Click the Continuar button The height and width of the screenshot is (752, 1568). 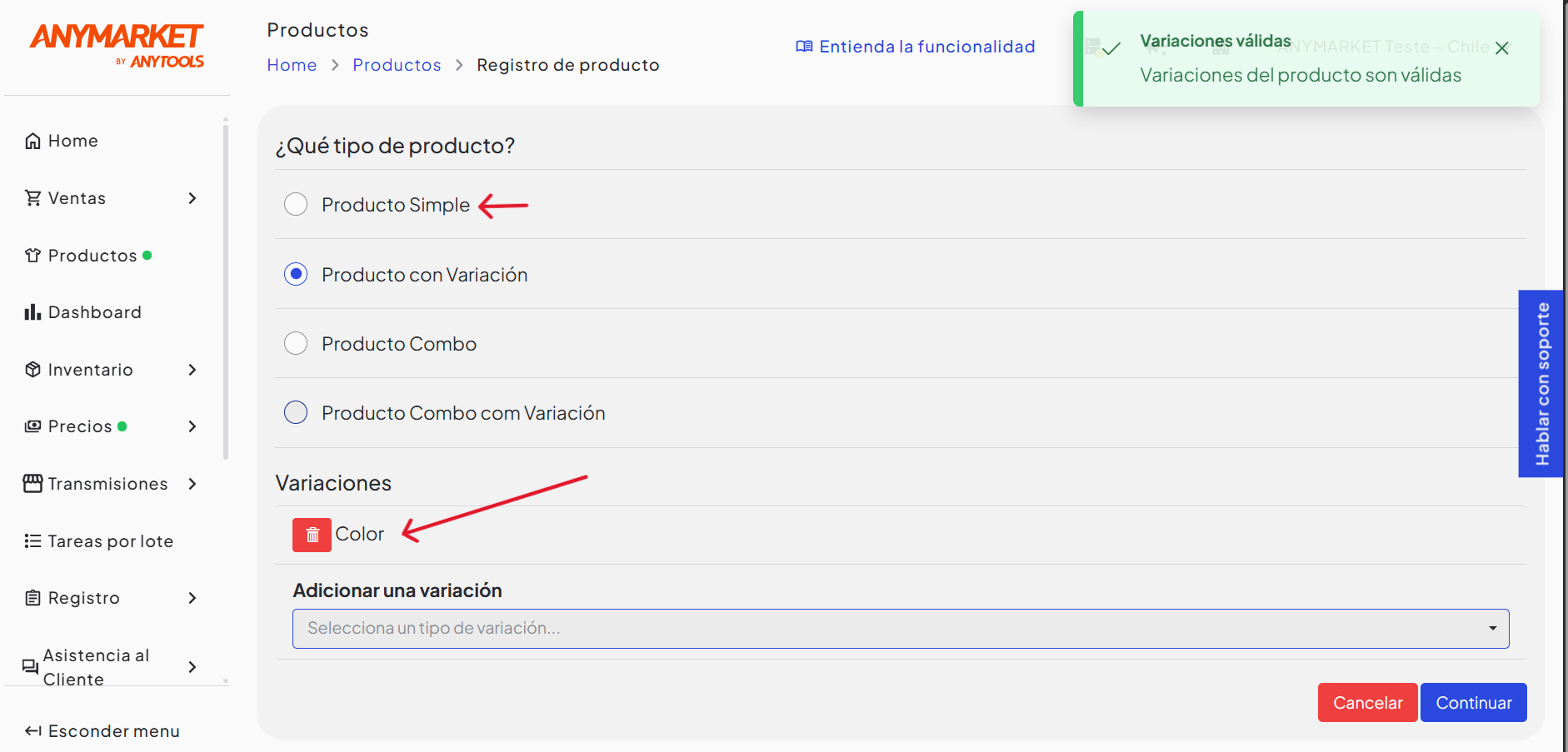click(1473, 703)
